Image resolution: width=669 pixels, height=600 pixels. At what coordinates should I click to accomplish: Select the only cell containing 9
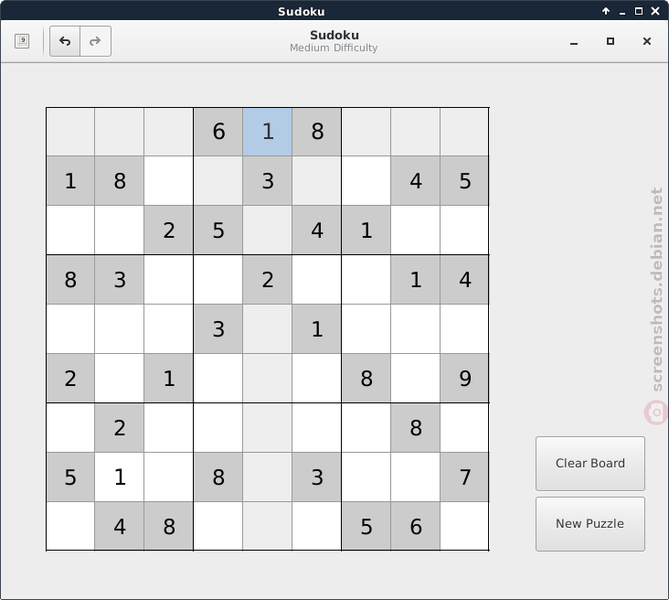point(465,378)
